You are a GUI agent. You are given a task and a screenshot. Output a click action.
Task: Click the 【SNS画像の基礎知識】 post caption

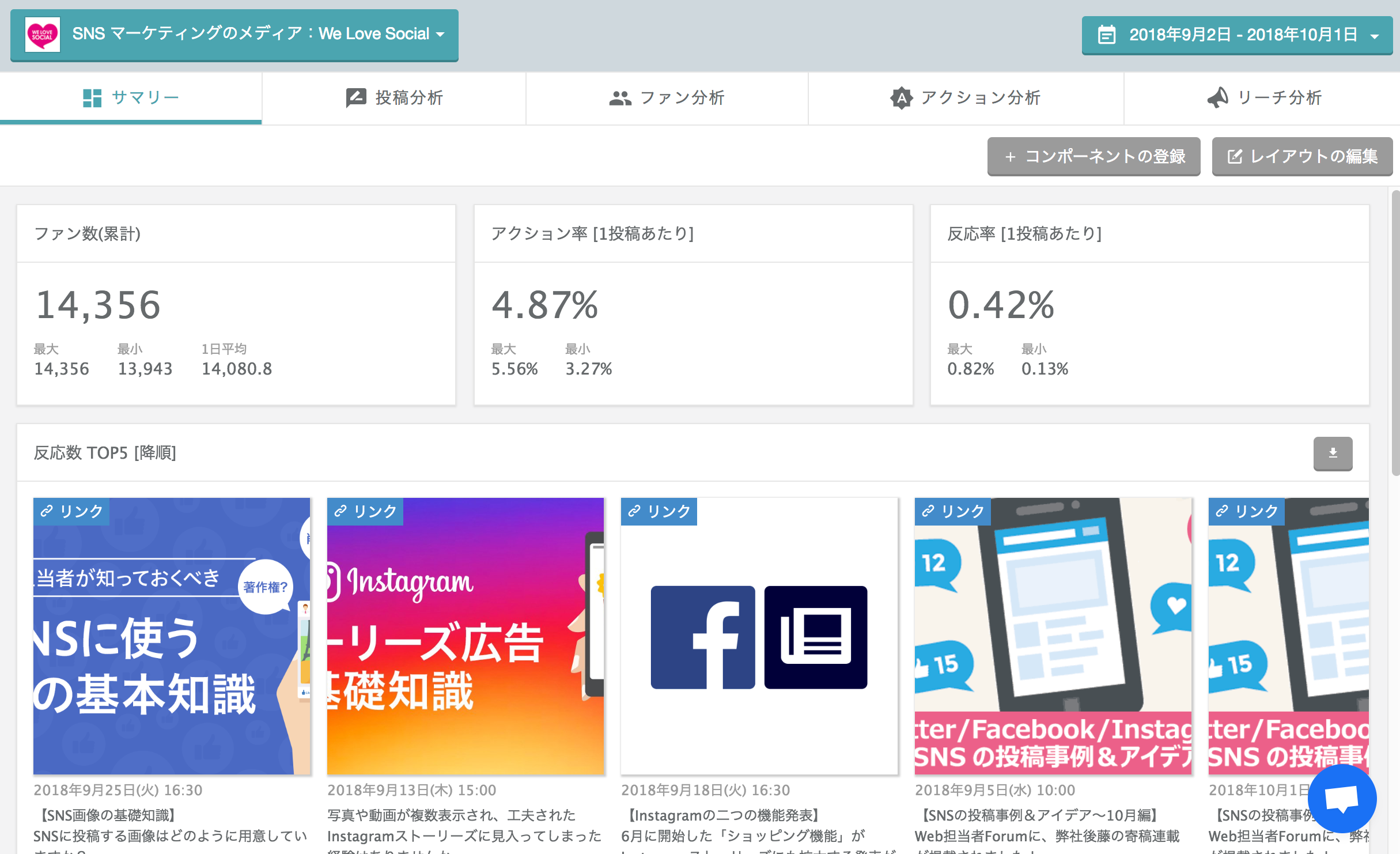tap(107, 815)
